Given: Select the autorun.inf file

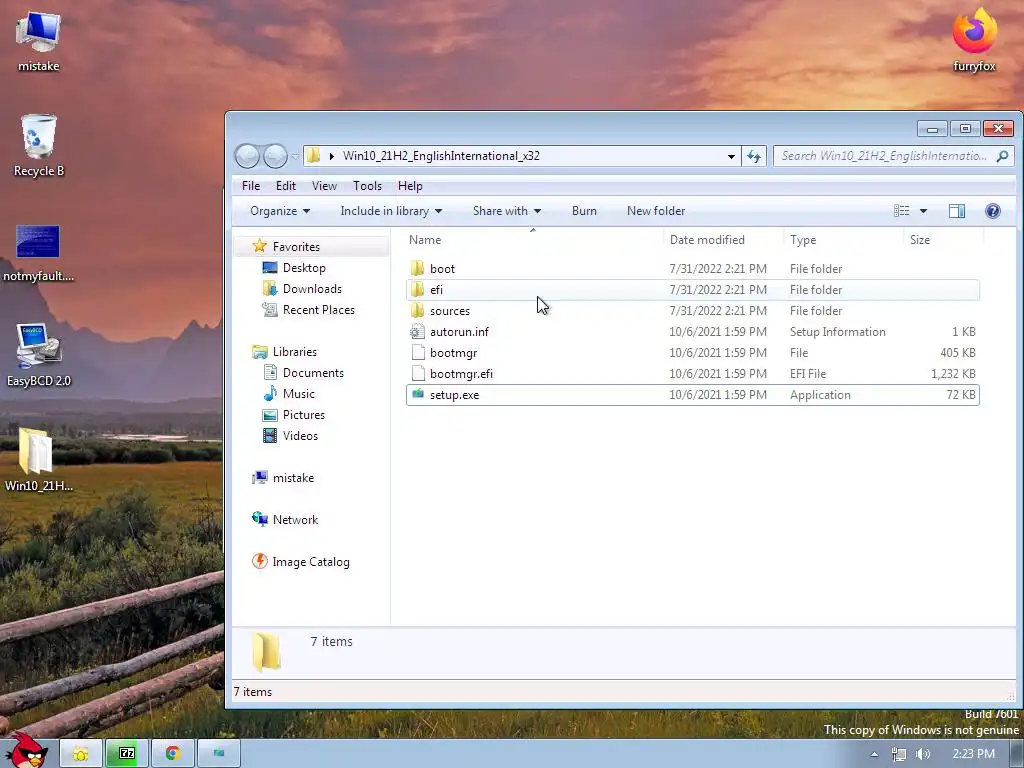Looking at the screenshot, I should tap(692, 332).
